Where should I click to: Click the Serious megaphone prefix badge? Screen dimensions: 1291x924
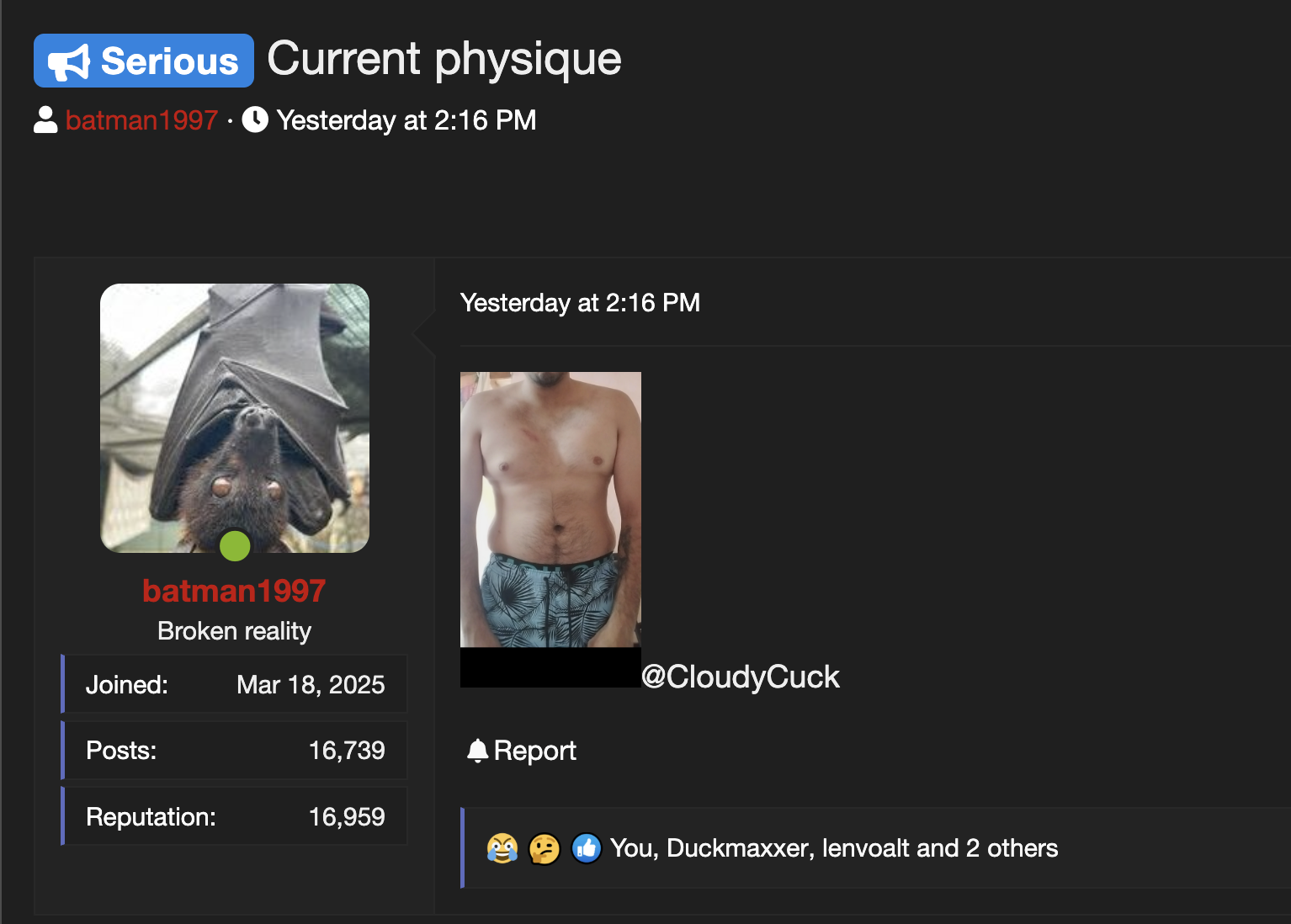tap(144, 61)
